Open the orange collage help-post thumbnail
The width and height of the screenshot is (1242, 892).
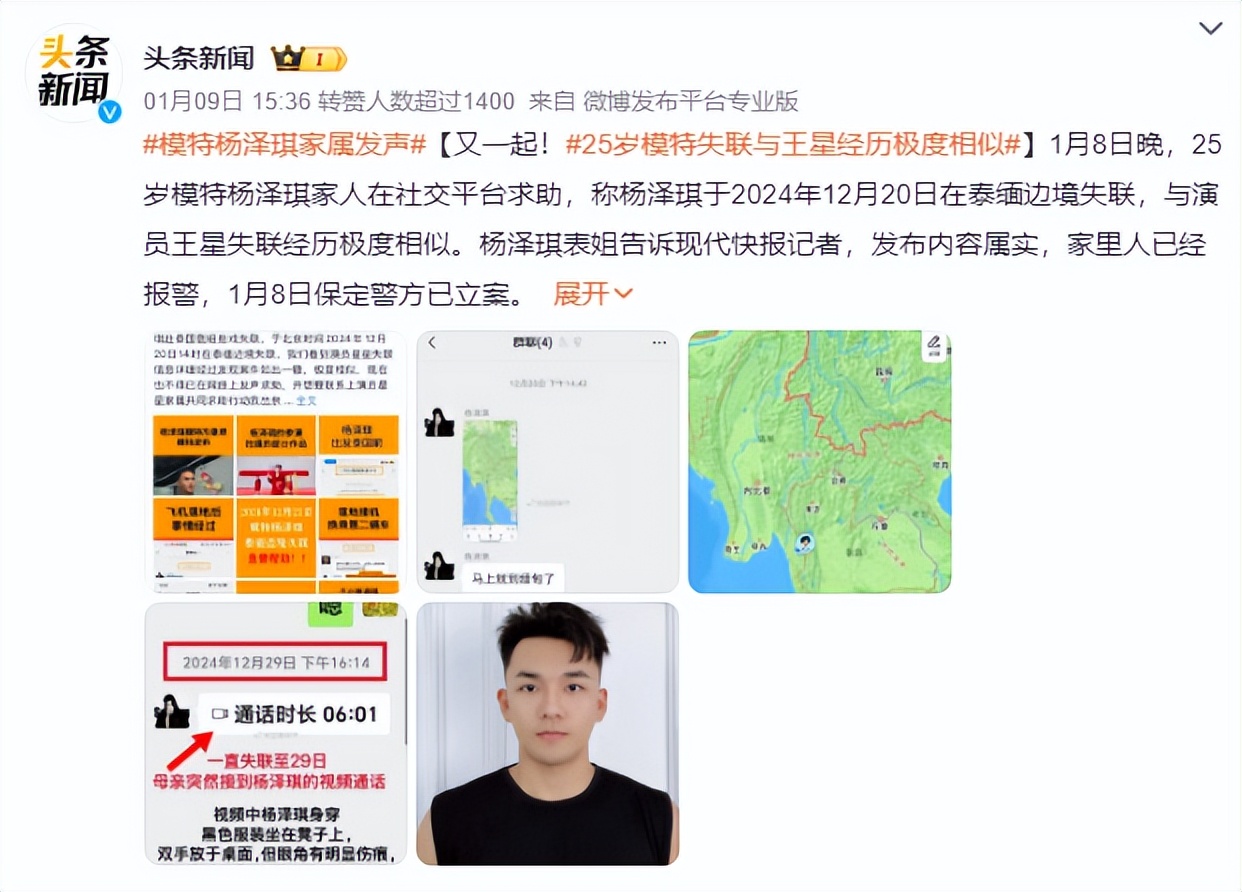pyautogui.click(x=276, y=462)
